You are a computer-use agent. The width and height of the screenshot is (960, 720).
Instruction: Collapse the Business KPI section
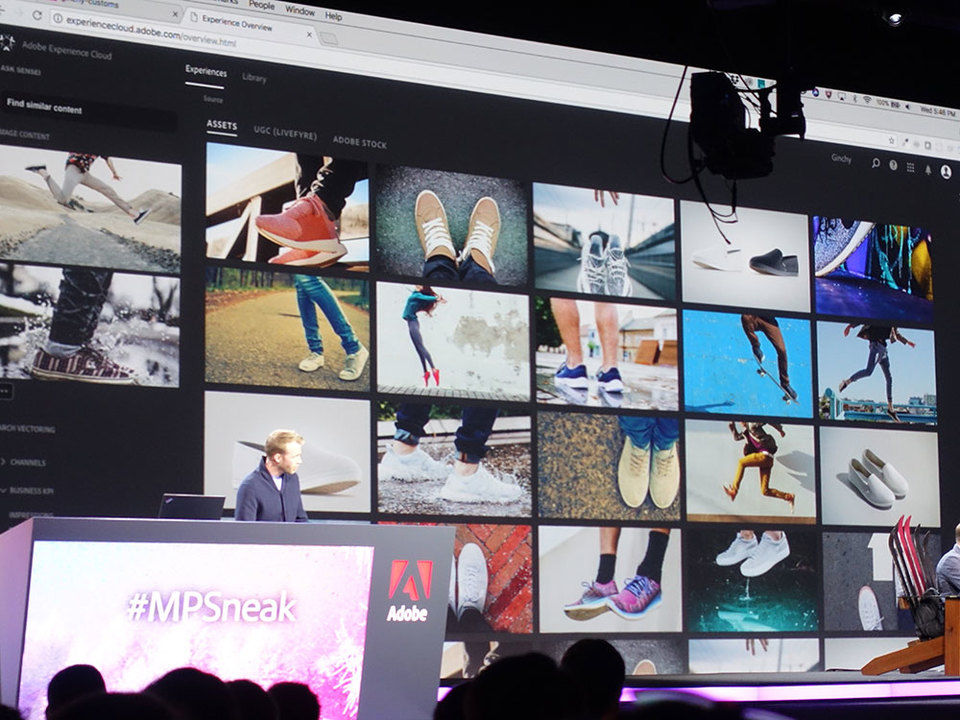(x=28, y=490)
